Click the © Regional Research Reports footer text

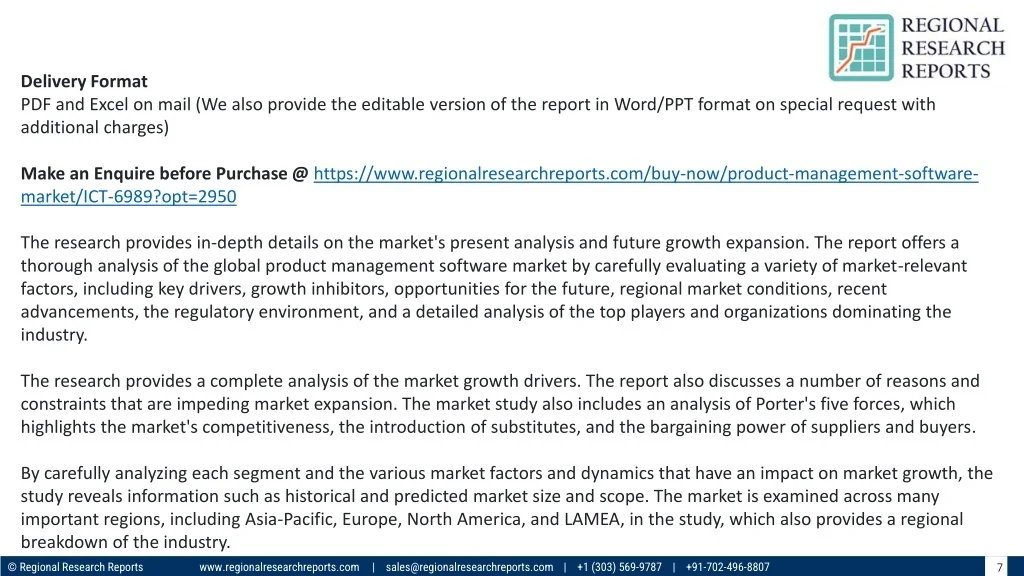(75, 567)
